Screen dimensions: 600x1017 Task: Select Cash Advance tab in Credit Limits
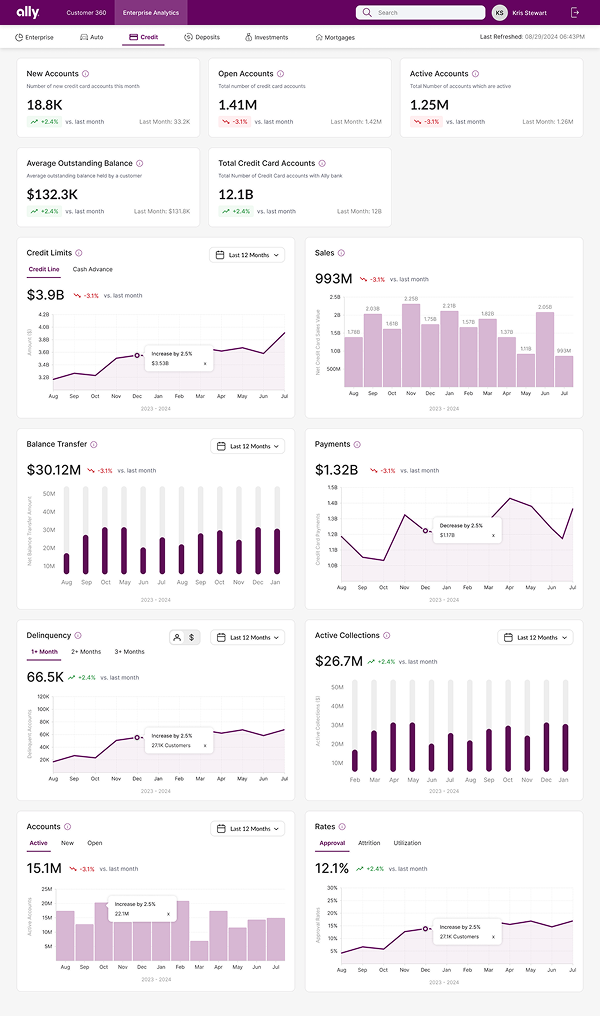93,269
